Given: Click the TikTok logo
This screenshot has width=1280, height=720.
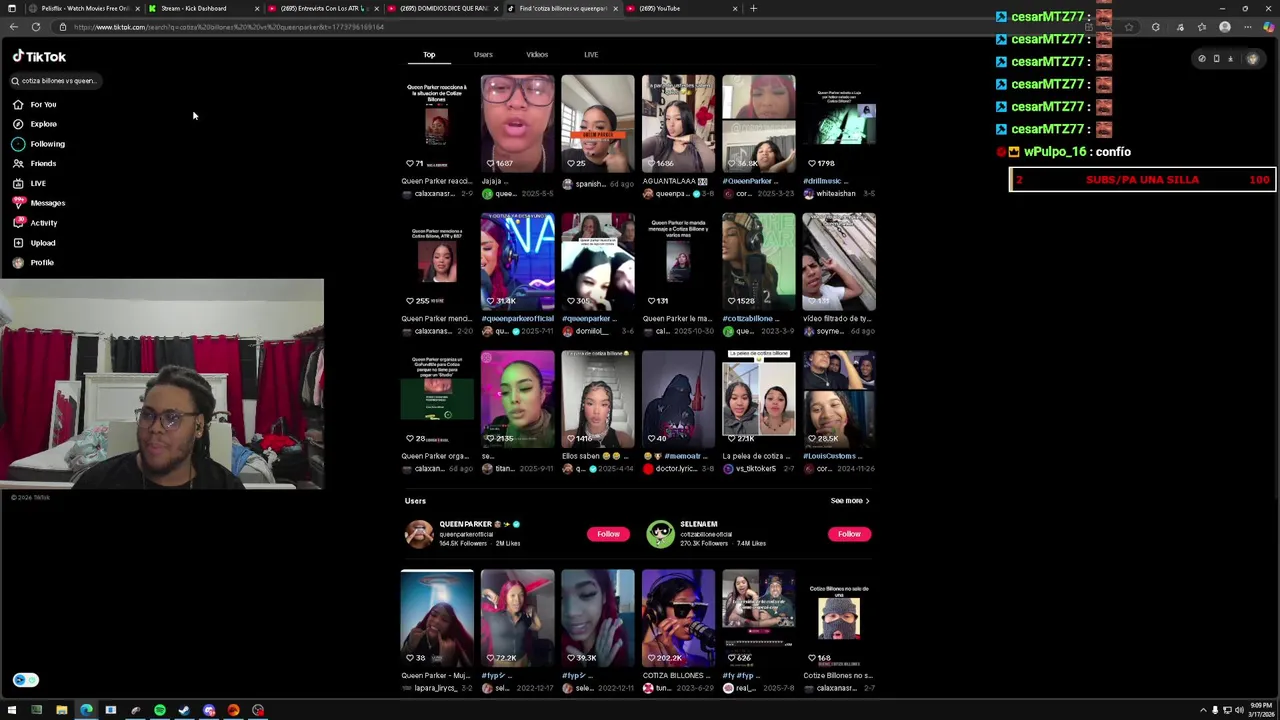Looking at the screenshot, I should pyautogui.click(x=40, y=57).
